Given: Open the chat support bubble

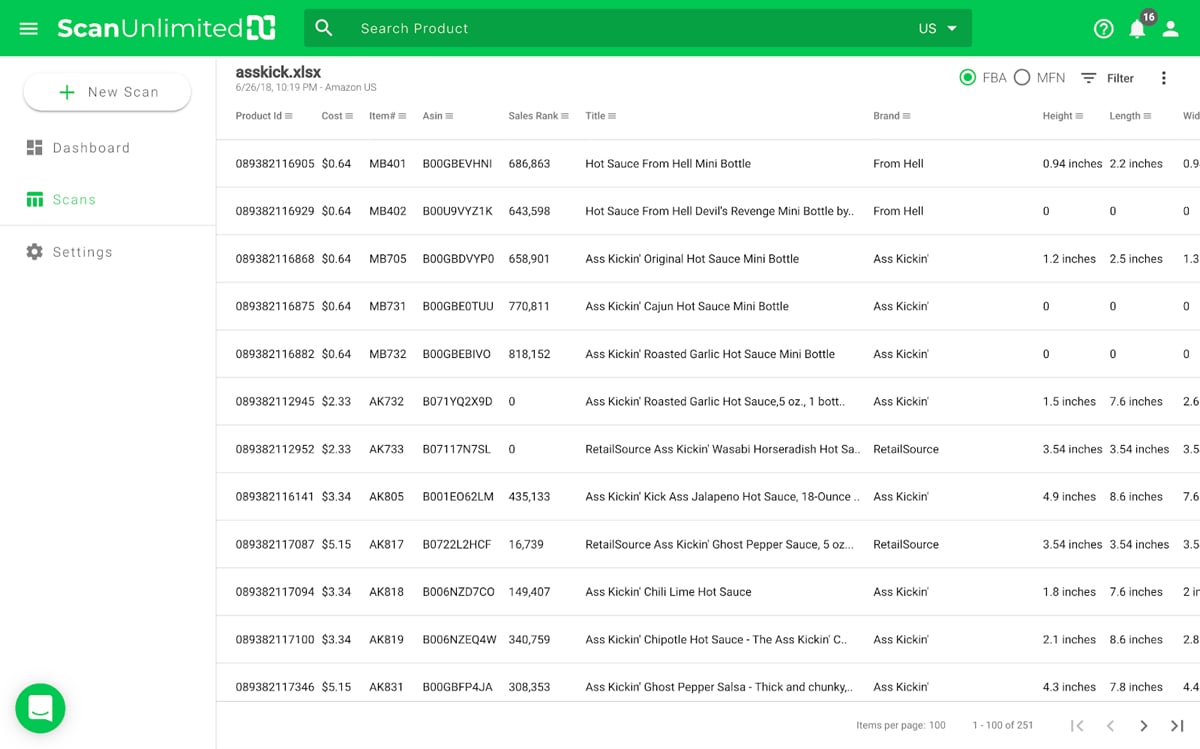Looking at the screenshot, I should 40,709.
